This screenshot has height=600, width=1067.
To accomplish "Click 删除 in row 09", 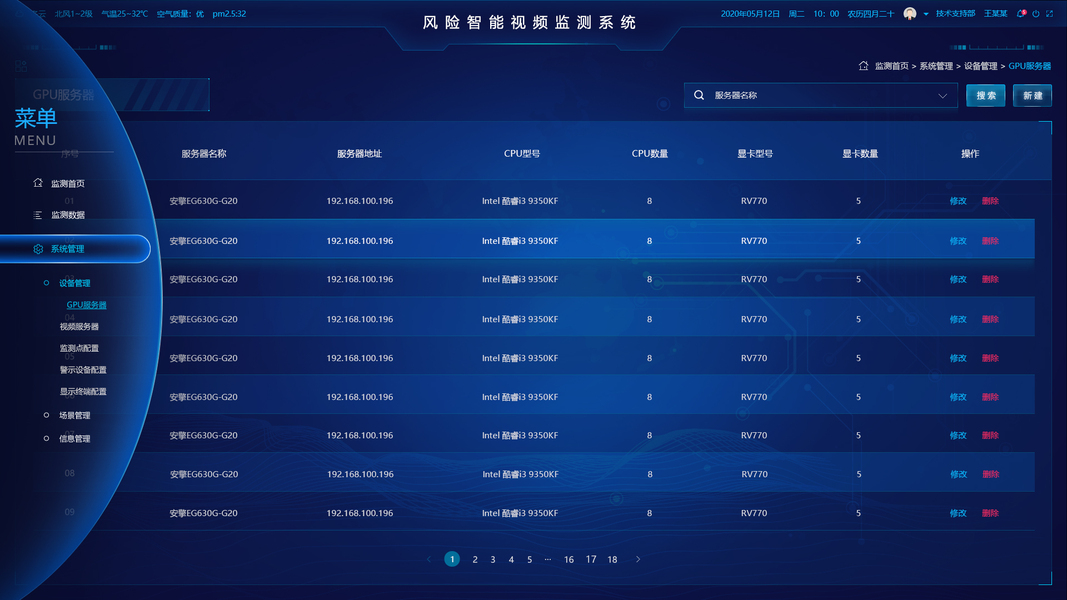I will click(990, 513).
